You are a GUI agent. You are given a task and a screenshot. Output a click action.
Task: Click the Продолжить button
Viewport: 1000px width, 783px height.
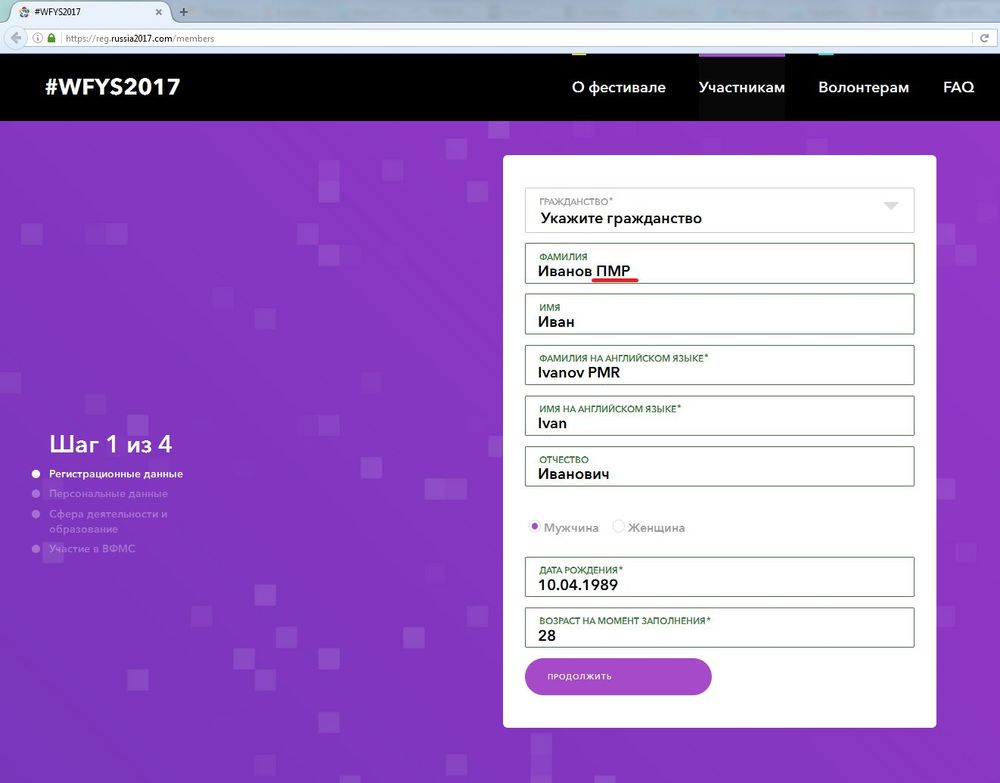click(618, 677)
